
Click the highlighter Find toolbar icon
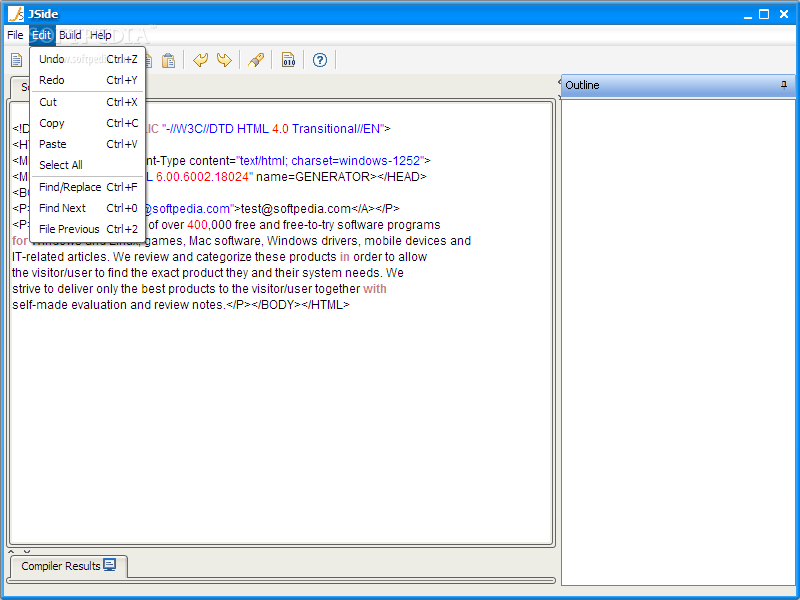point(256,60)
